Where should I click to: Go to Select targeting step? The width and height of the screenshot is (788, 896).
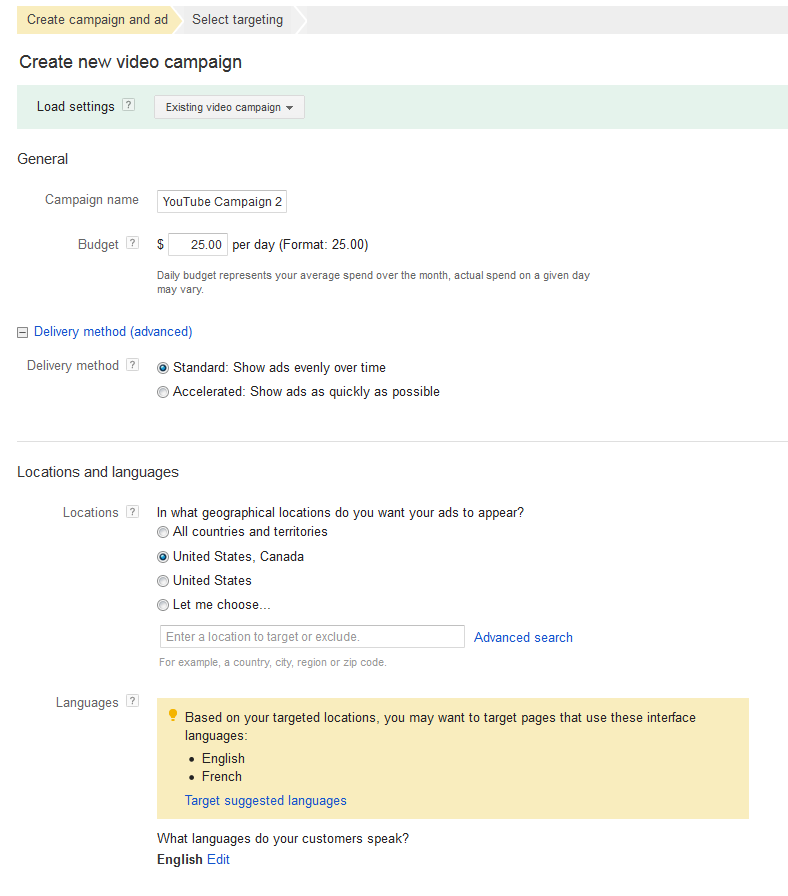[238, 20]
